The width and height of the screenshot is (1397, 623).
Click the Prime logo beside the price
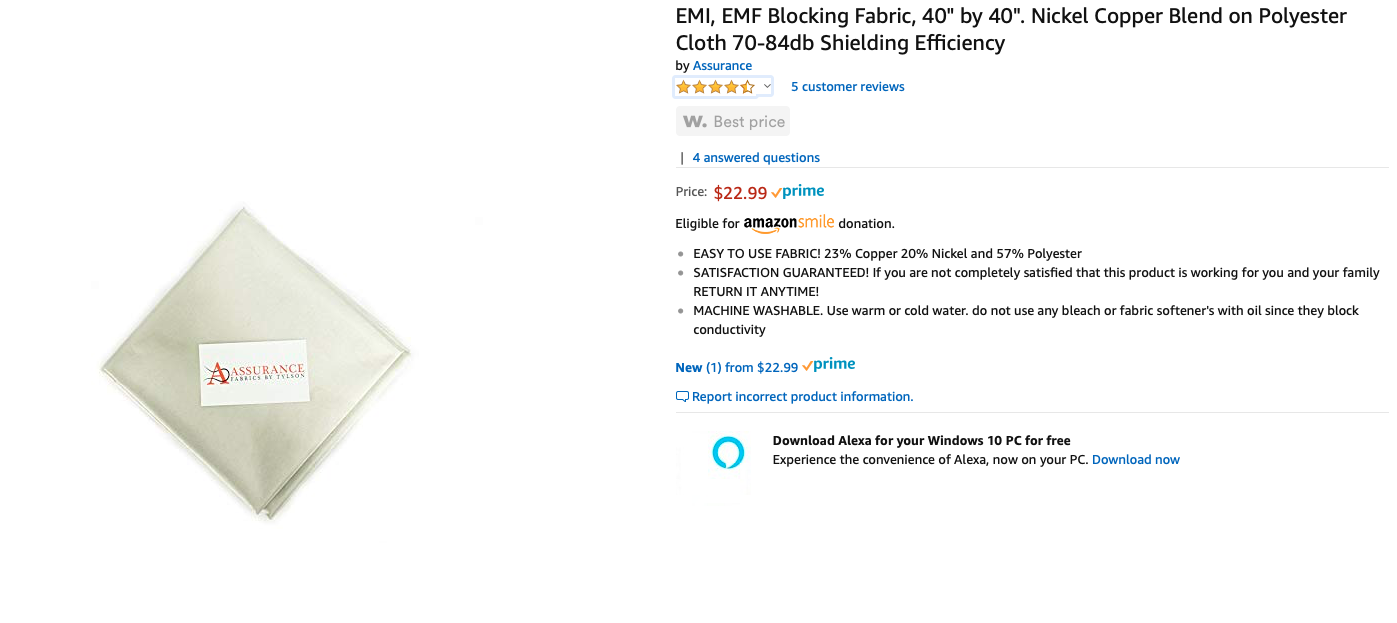798,191
